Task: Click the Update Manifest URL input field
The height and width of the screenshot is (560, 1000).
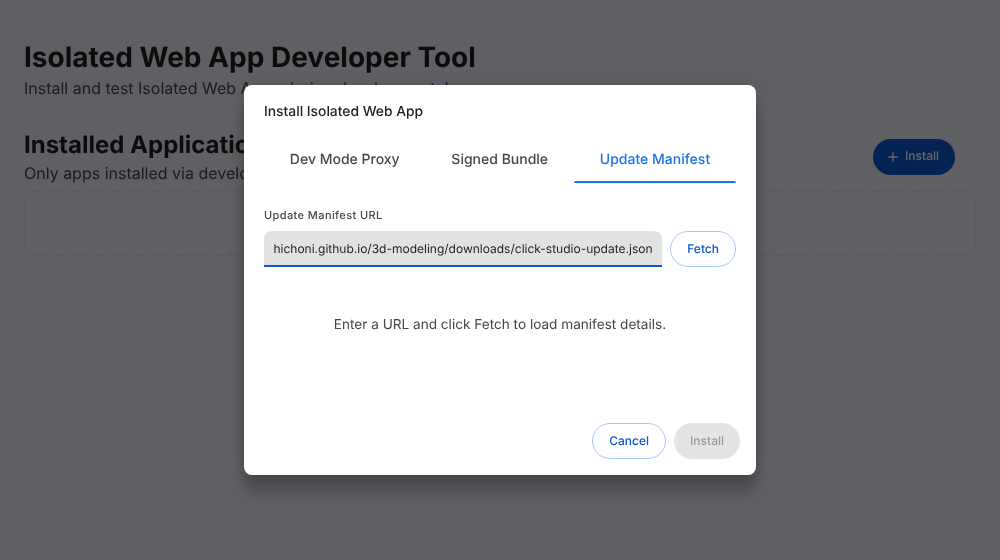Action: point(463,249)
